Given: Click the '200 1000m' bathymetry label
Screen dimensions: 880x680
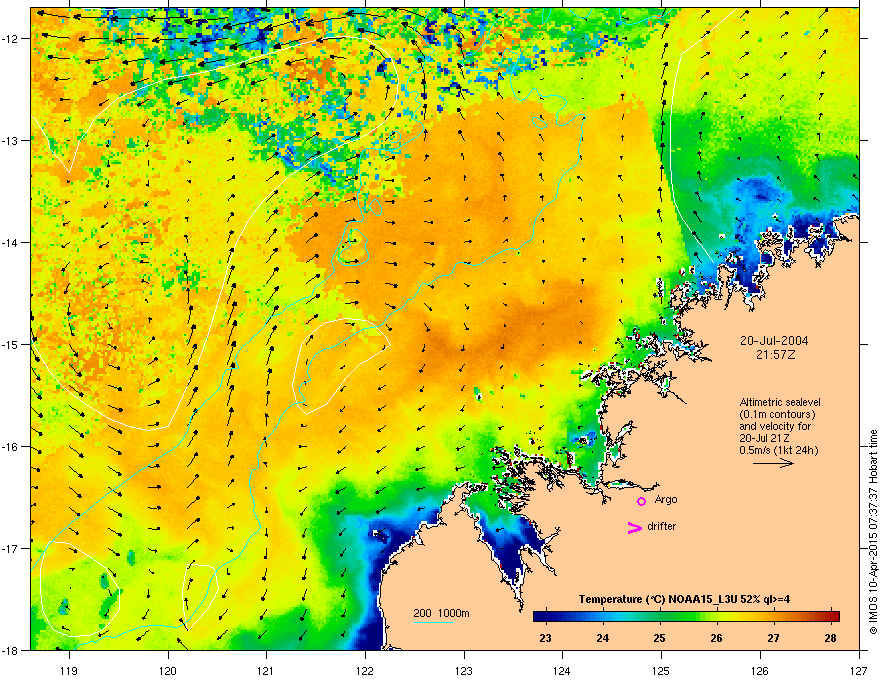Looking at the screenshot, I should (x=442, y=613).
